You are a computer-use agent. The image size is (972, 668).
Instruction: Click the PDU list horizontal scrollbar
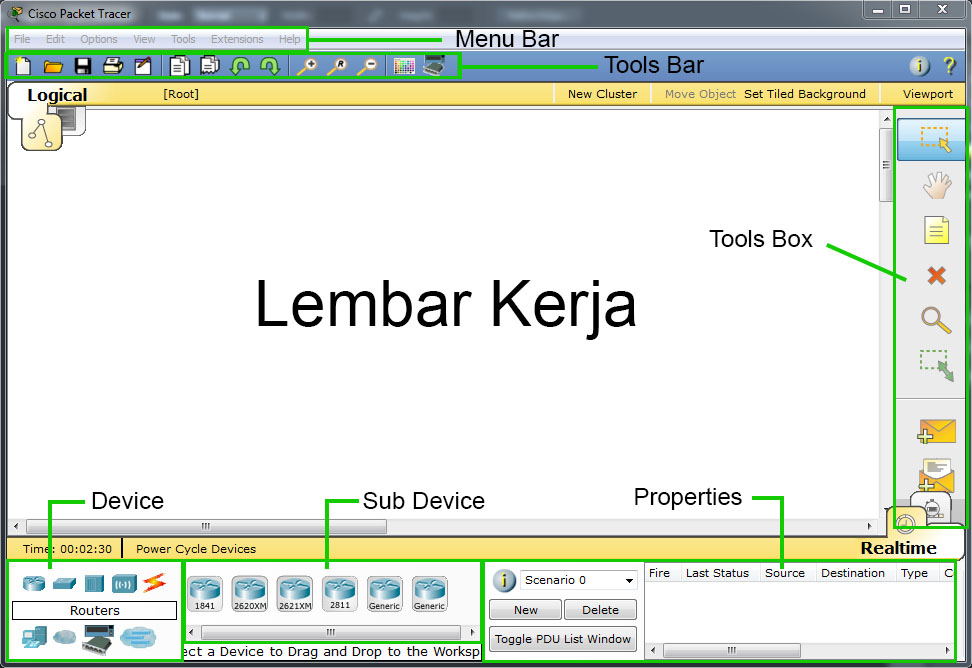point(731,650)
